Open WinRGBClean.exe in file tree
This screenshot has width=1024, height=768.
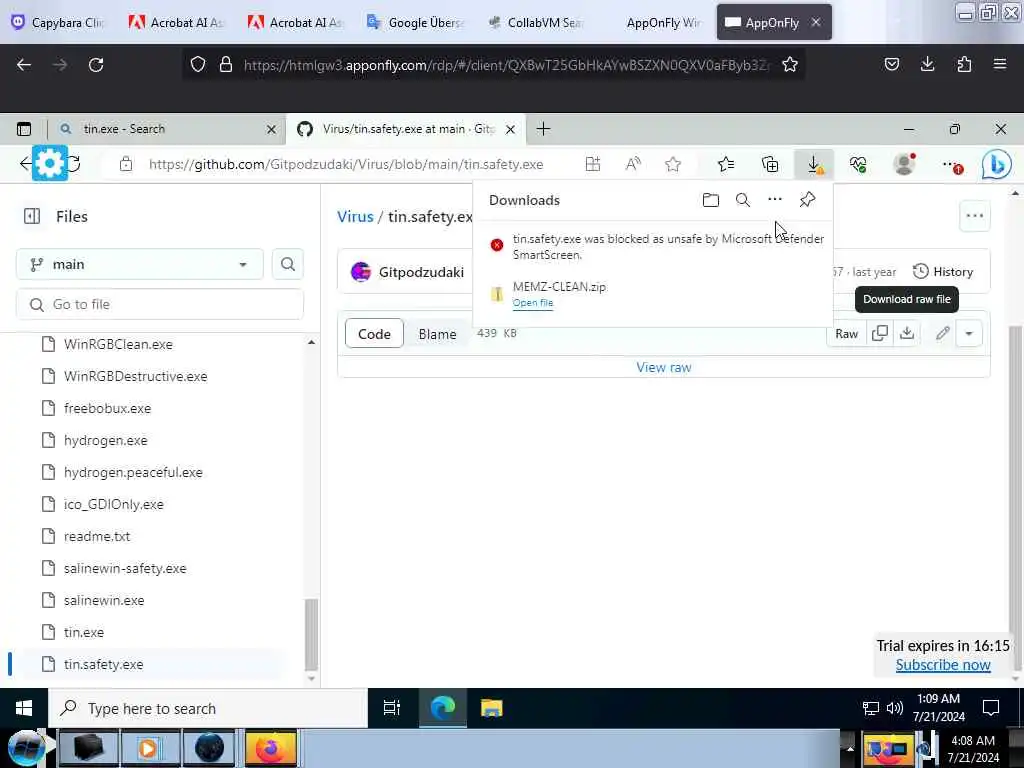tap(118, 344)
